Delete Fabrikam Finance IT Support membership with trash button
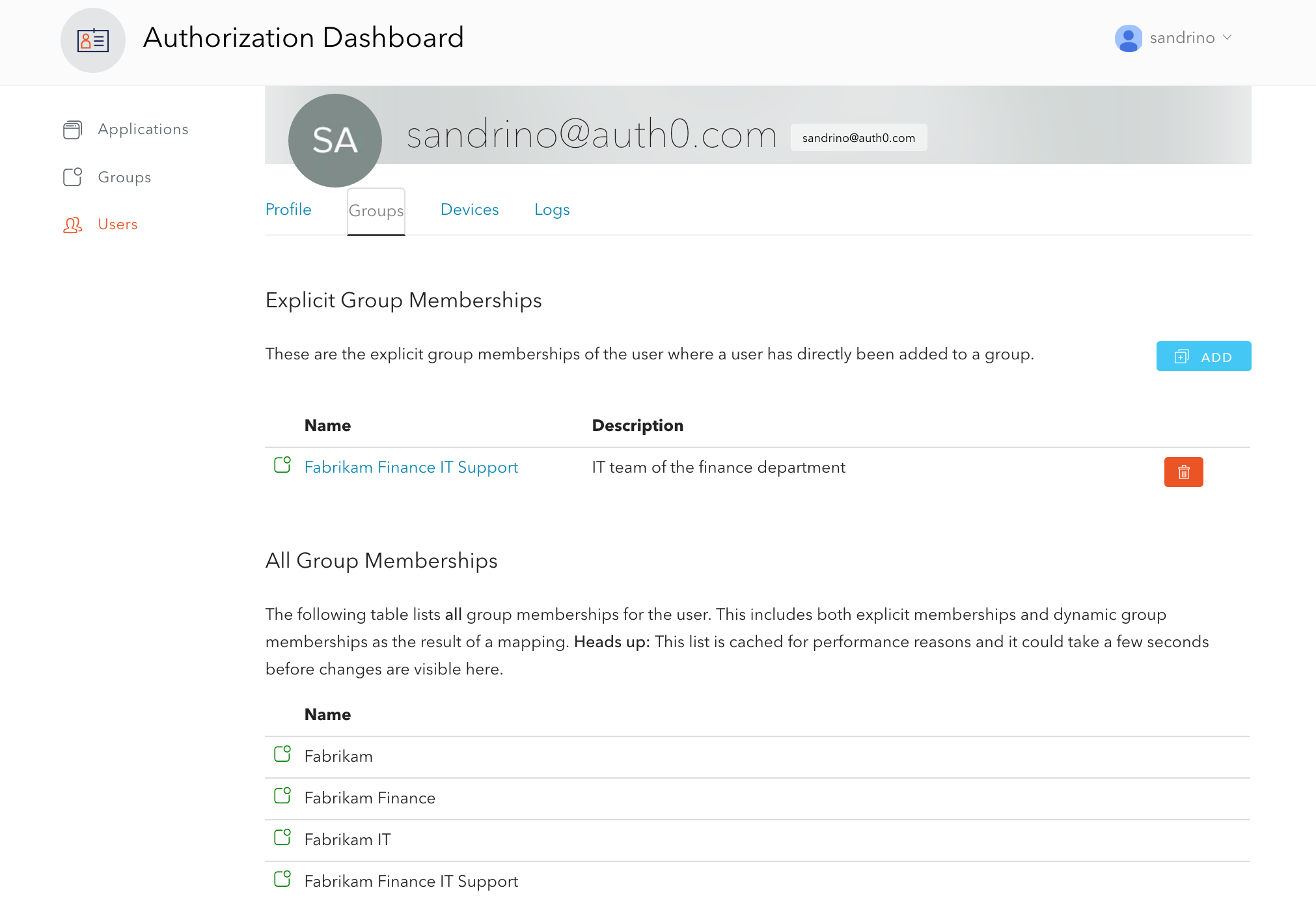 (x=1184, y=472)
